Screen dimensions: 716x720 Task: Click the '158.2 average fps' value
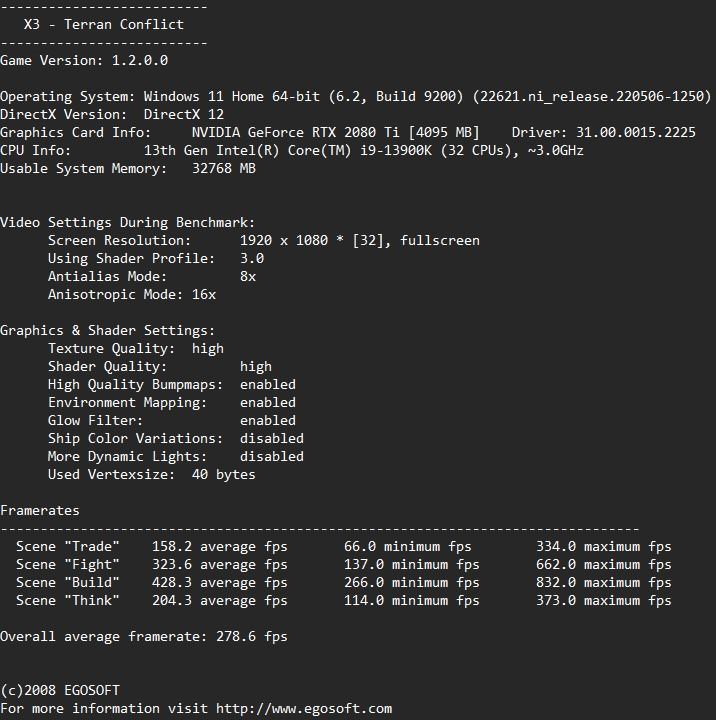[220, 546]
